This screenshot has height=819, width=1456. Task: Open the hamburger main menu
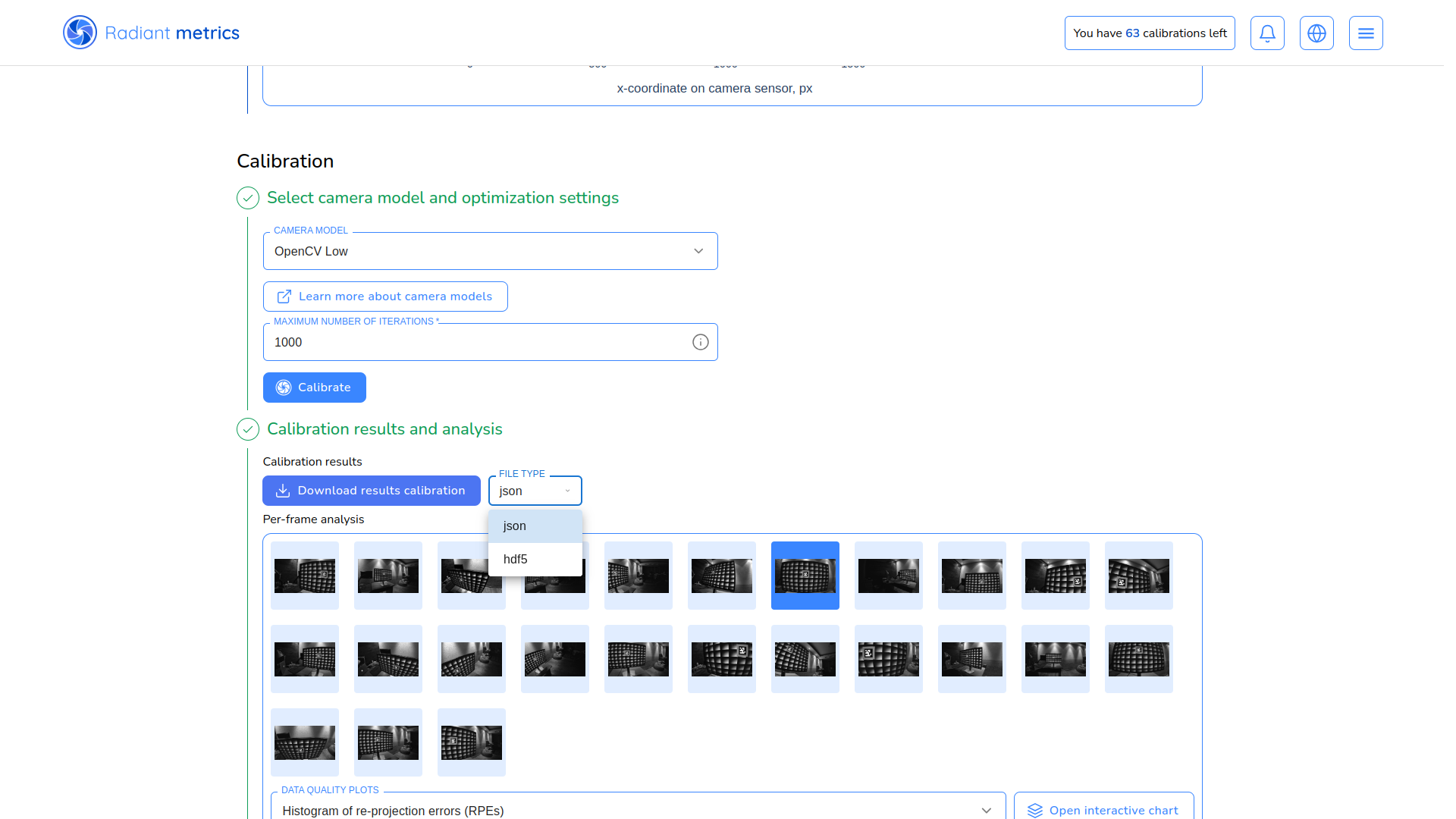tap(1366, 33)
